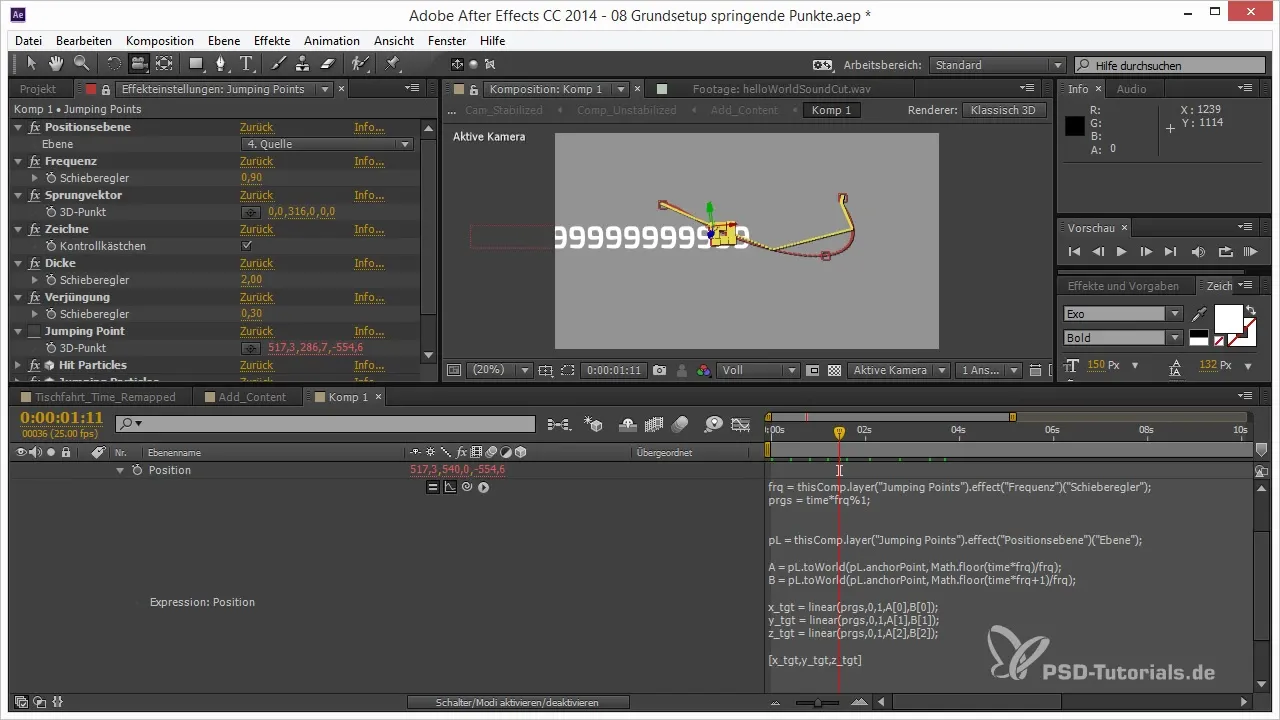
Task: Click the white fill color swatch
Action: click(x=1227, y=319)
